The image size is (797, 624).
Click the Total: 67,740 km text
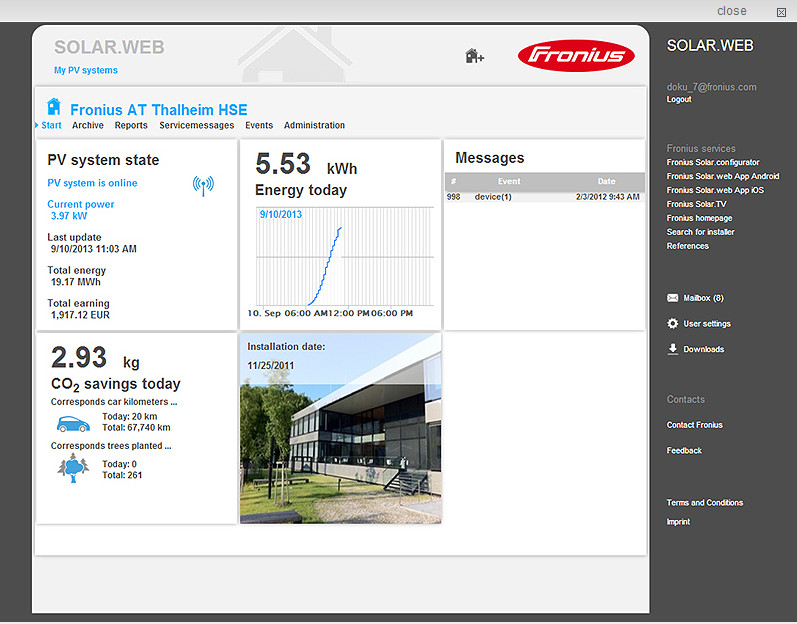click(136, 427)
